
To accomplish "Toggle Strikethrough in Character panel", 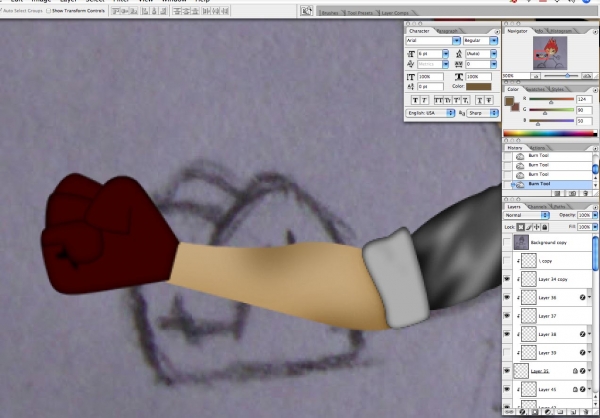I will pyautogui.click(x=489, y=100).
